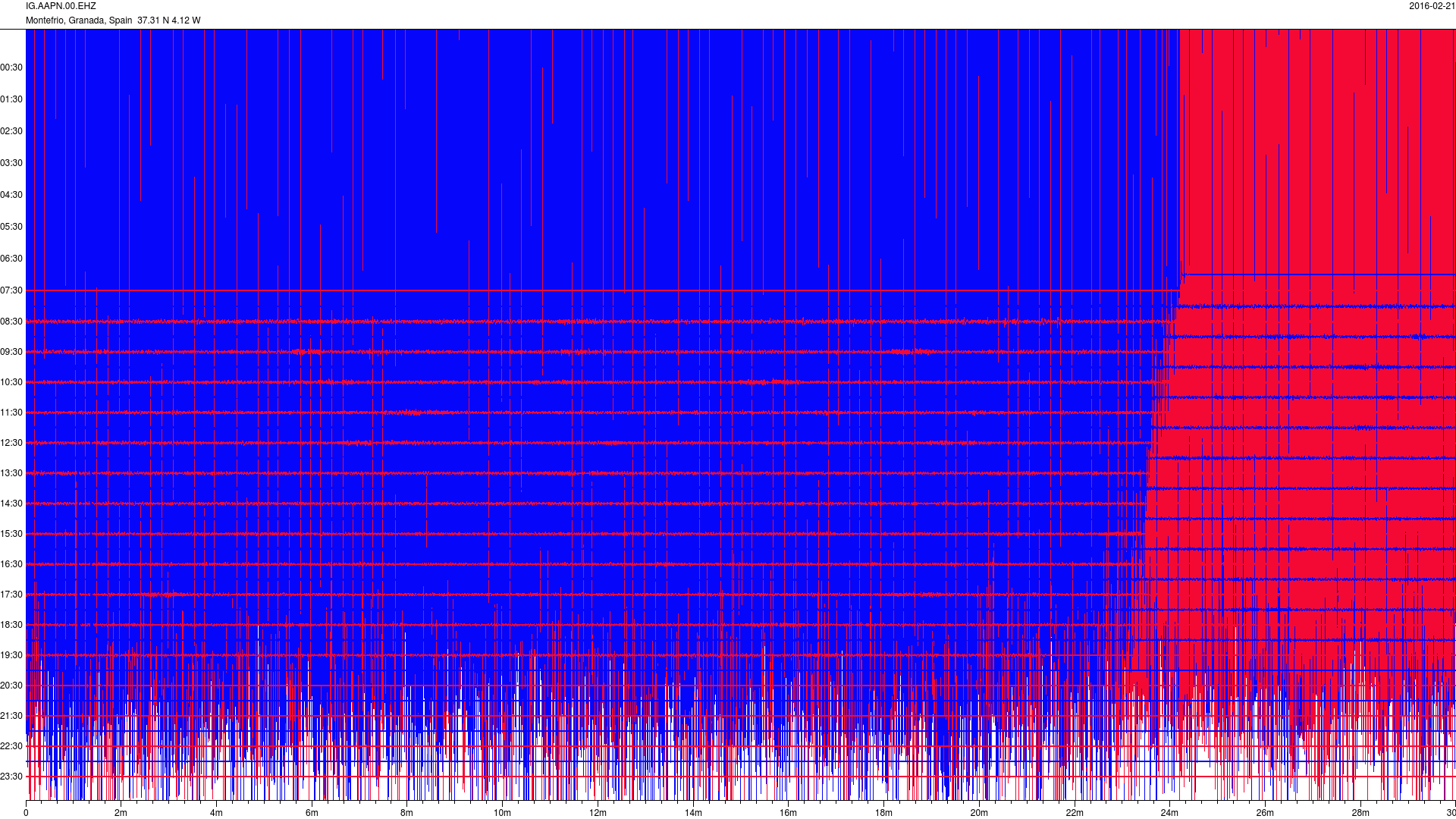Click the 6m axis tick label

[x=312, y=813]
